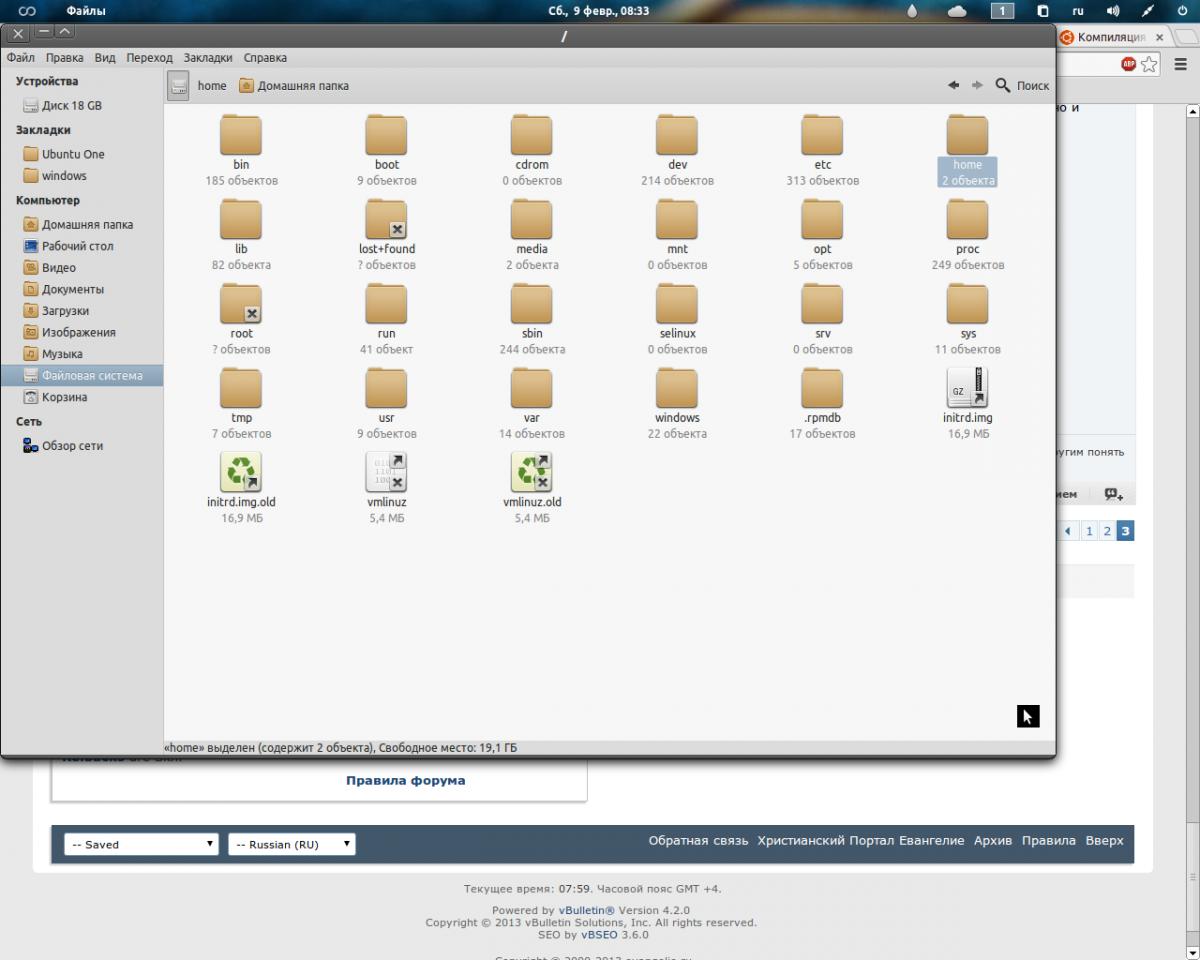
Task: Open the usr folder
Action: [386, 389]
